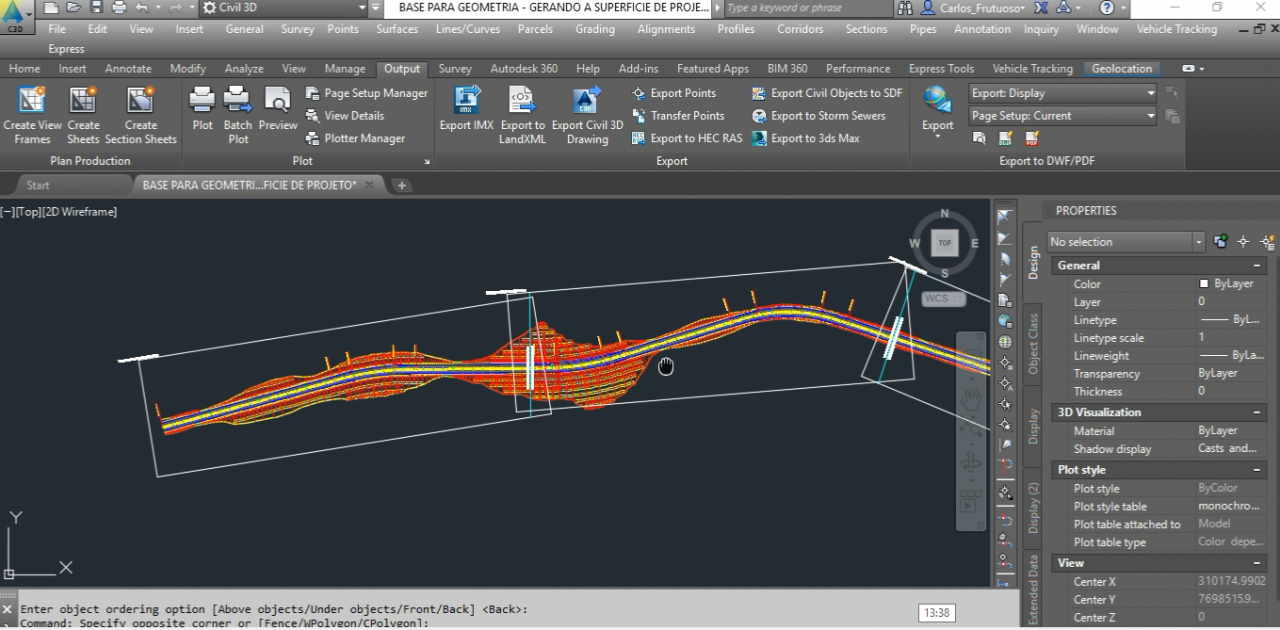Click View Details in Plot panel
Viewport: 1280px width, 630px height.
(344, 116)
